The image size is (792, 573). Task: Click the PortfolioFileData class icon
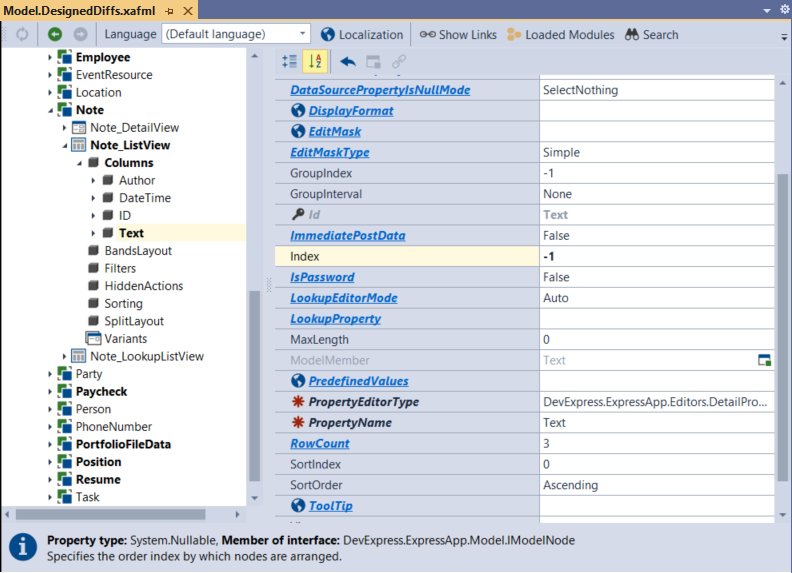tap(65, 444)
